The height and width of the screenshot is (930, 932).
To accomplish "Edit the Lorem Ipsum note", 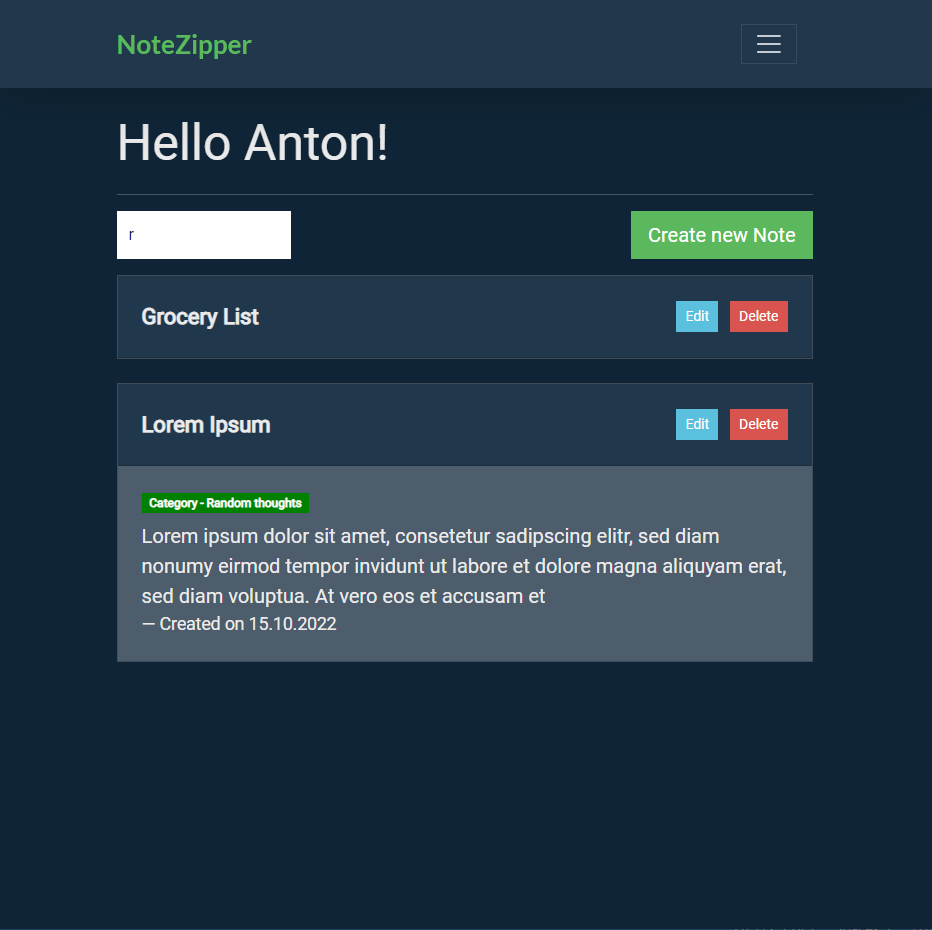I will [696, 424].
